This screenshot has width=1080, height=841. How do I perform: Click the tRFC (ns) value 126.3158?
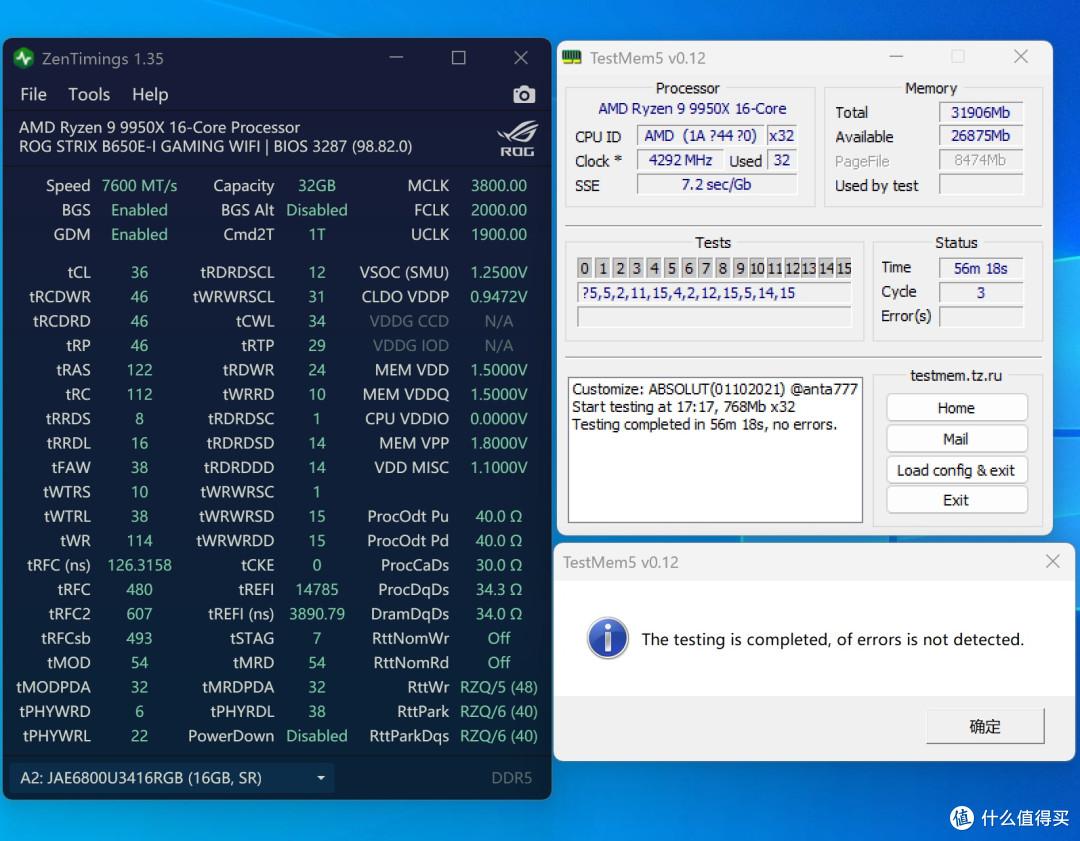(x=139, y=565)
